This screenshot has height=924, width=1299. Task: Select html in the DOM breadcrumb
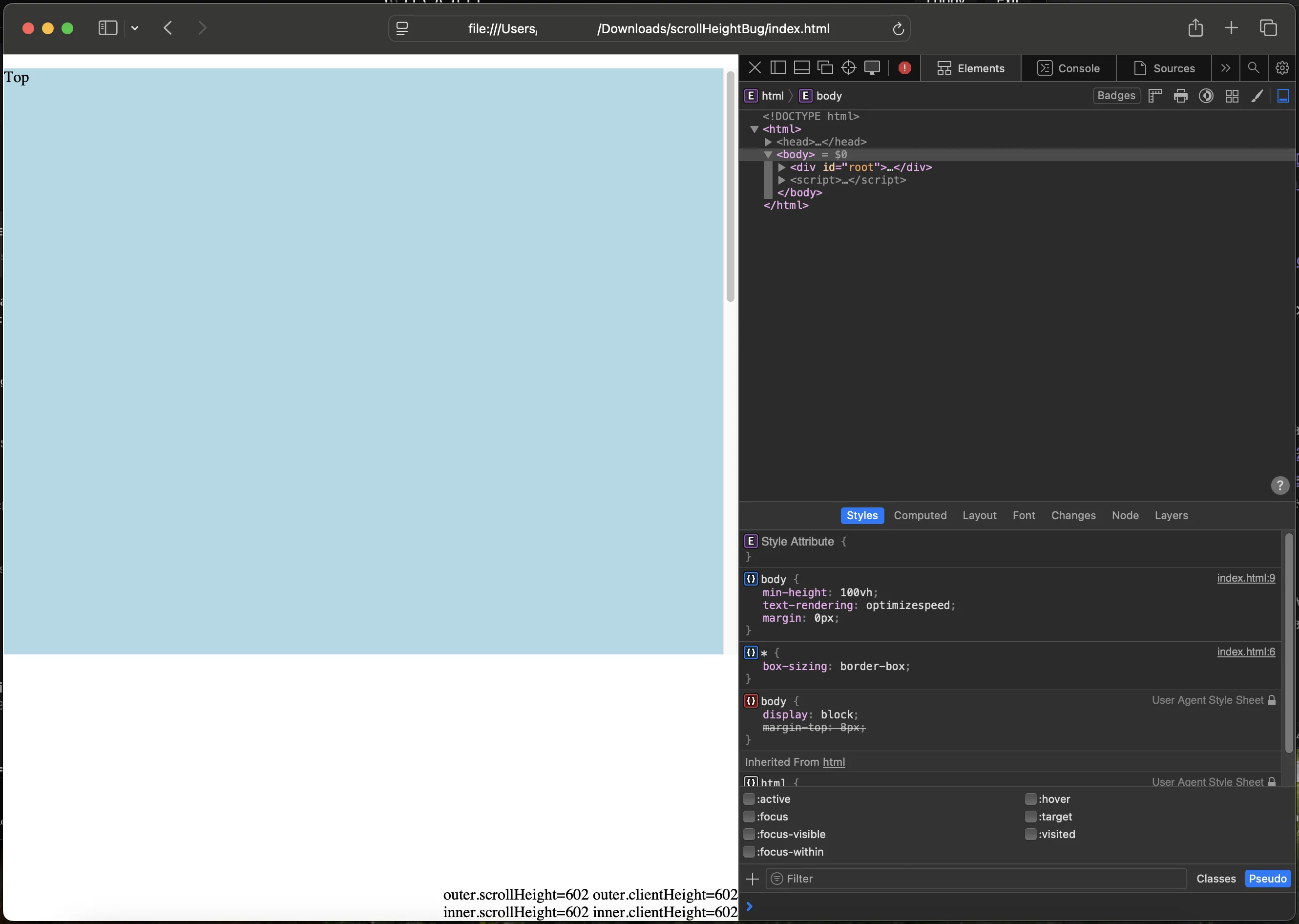pos(765,96)
